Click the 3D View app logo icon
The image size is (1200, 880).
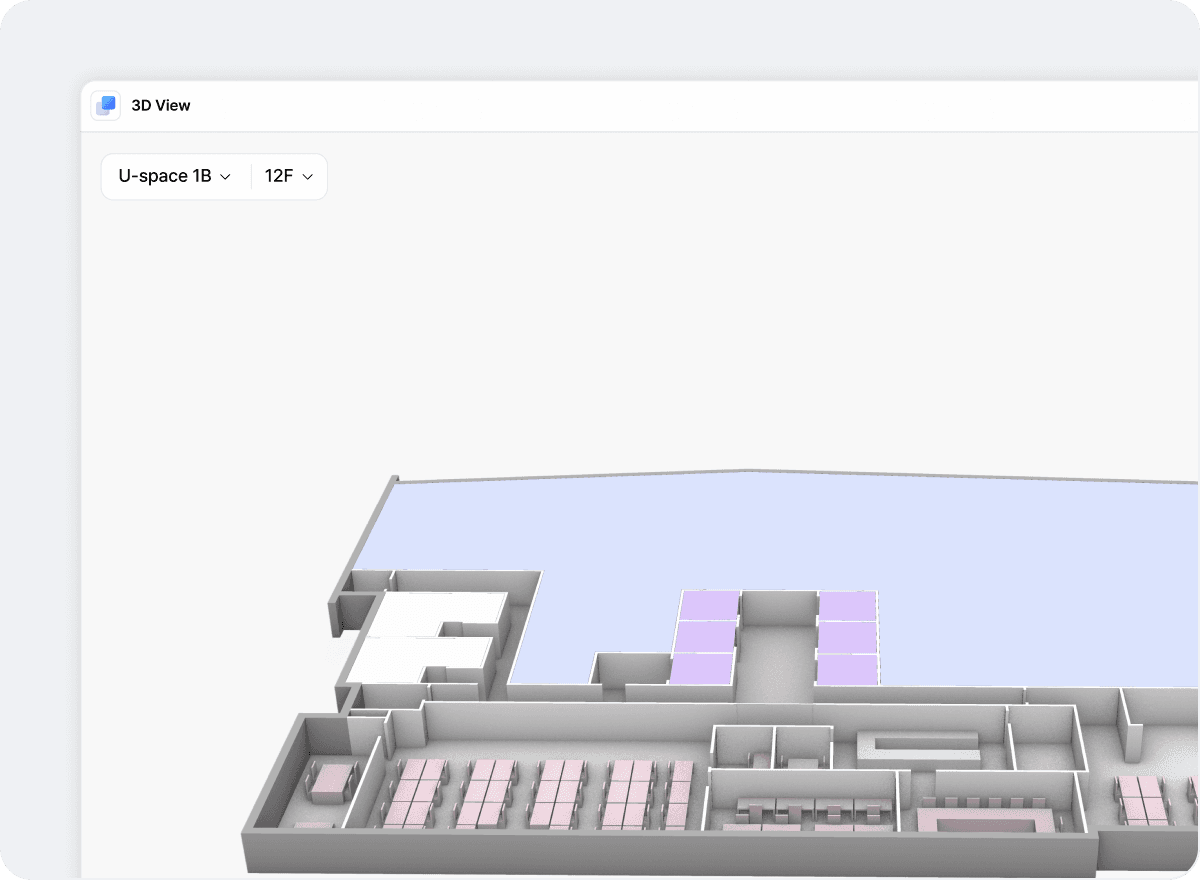105,105
